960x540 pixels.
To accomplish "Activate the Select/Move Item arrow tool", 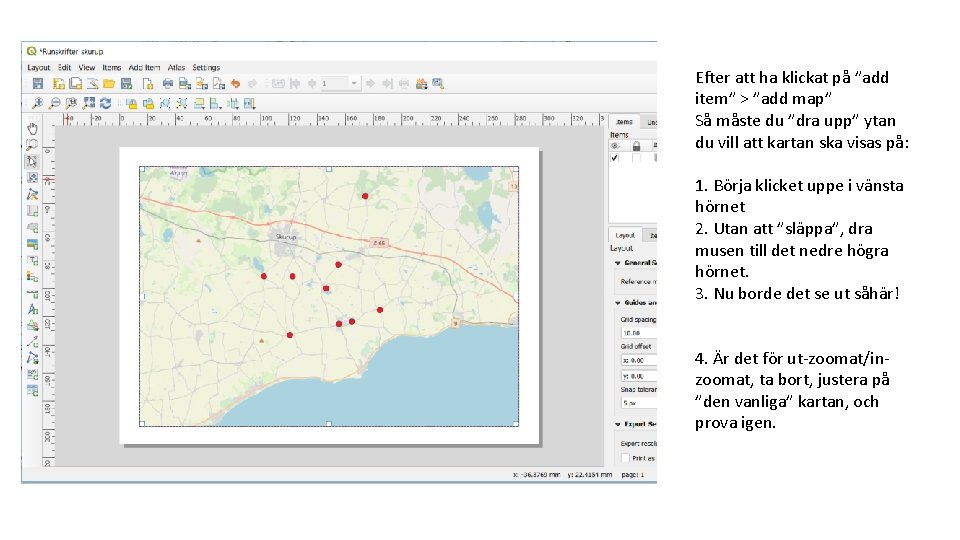I will (32, 161).
